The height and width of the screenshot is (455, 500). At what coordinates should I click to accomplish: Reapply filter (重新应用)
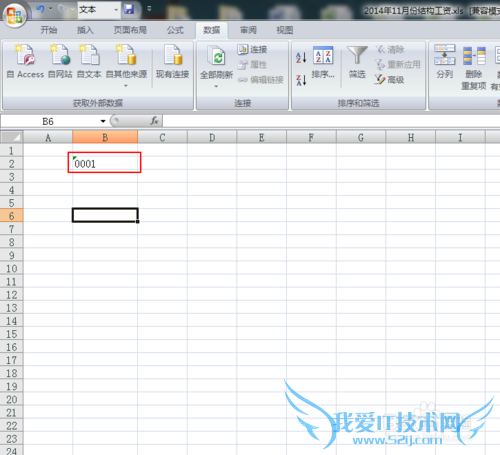click(x=398, y=65)
